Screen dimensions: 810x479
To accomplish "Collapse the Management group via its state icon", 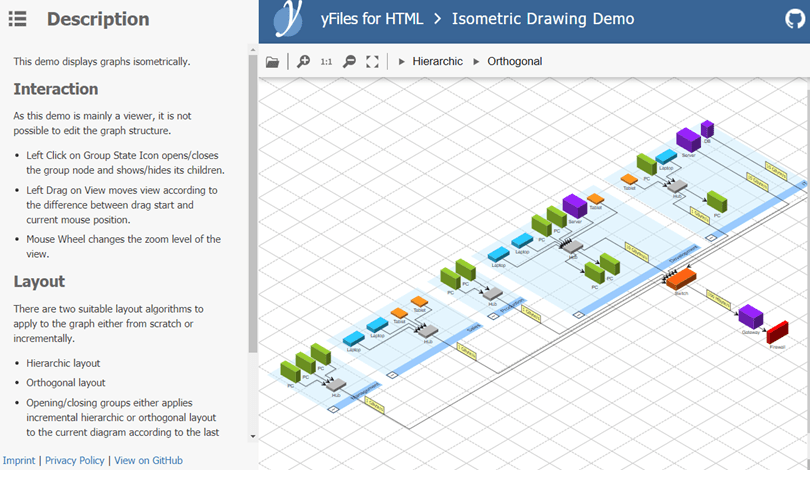I will tap(333, 409).
